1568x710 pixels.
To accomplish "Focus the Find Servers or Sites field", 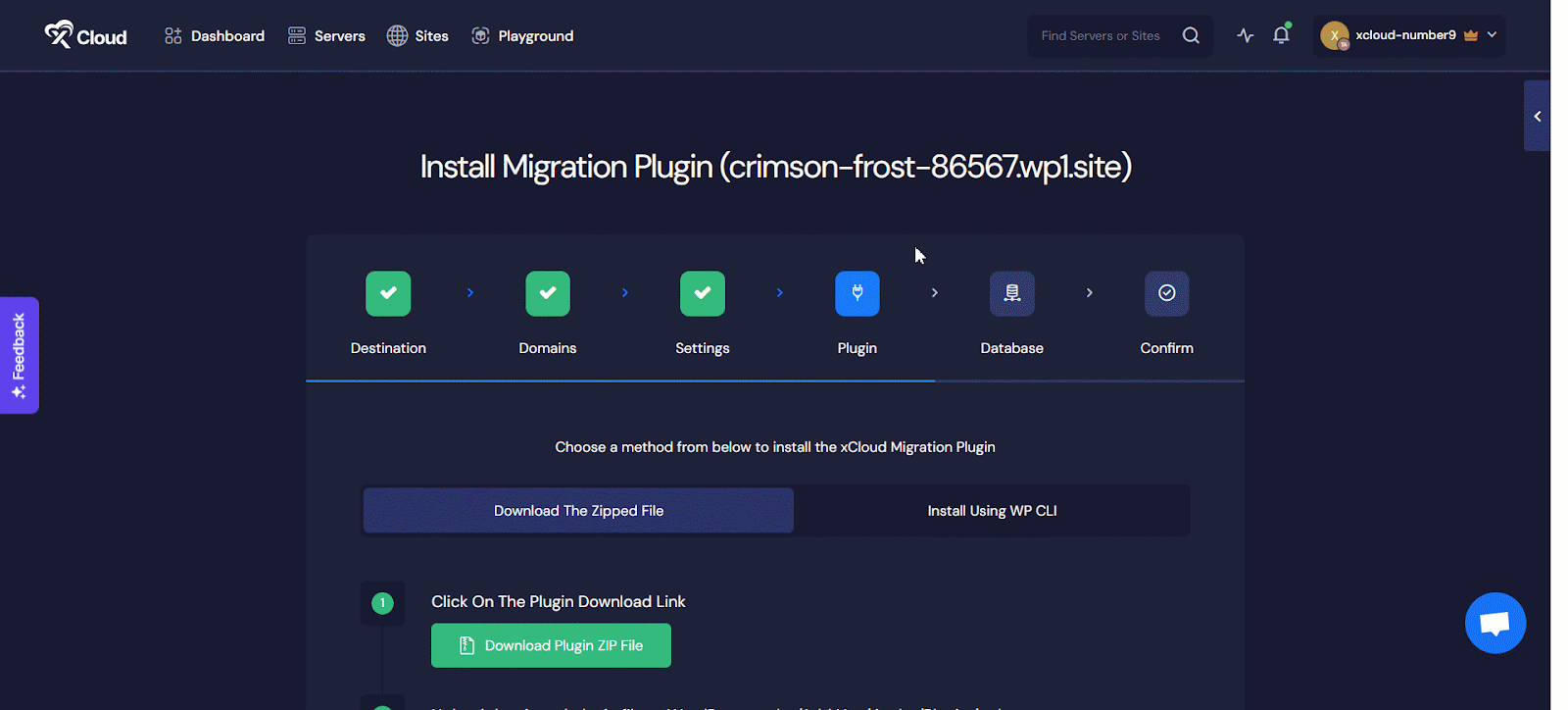I will pyautogui.click(x=1120, y=35).
